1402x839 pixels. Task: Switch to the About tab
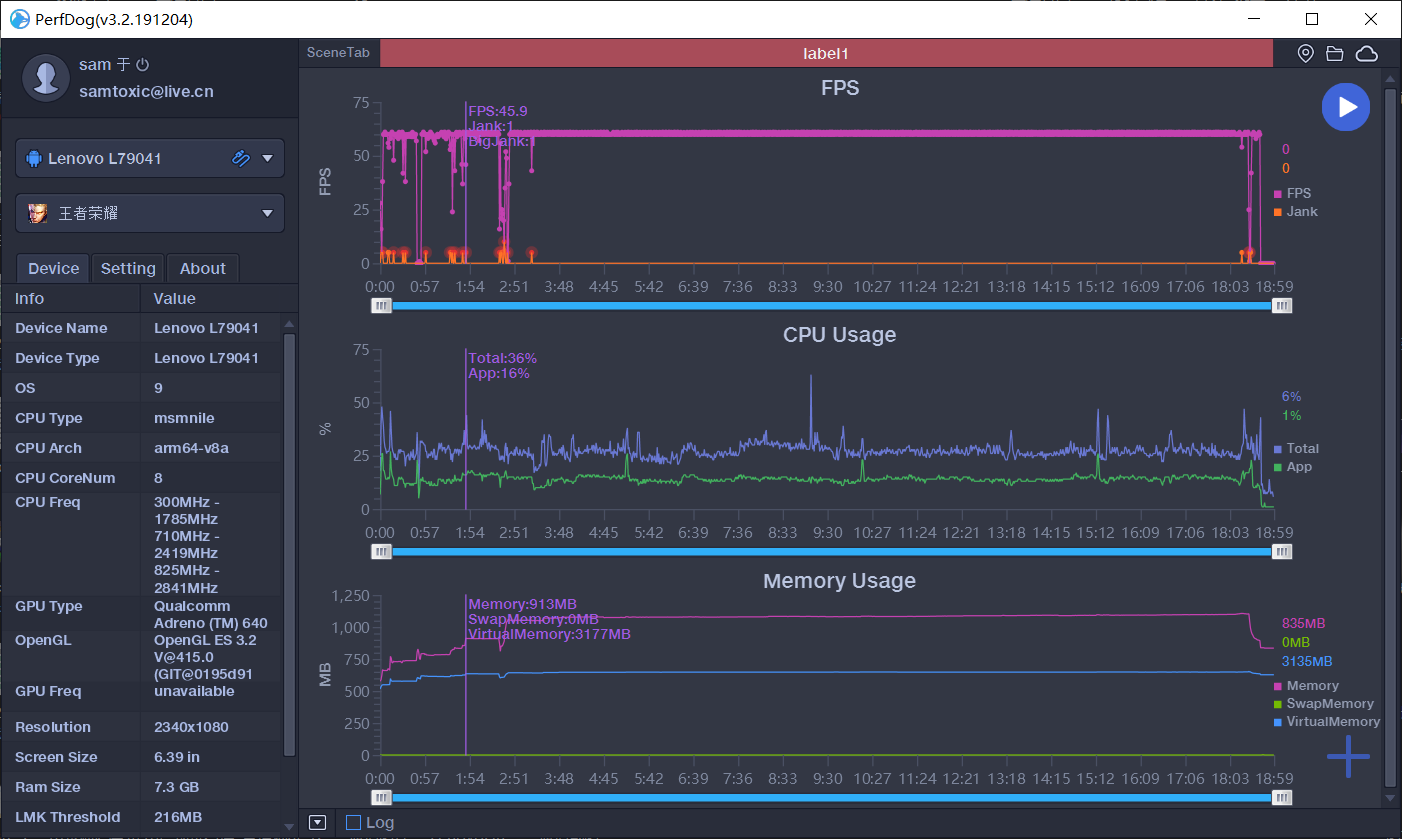pos(203,268)
